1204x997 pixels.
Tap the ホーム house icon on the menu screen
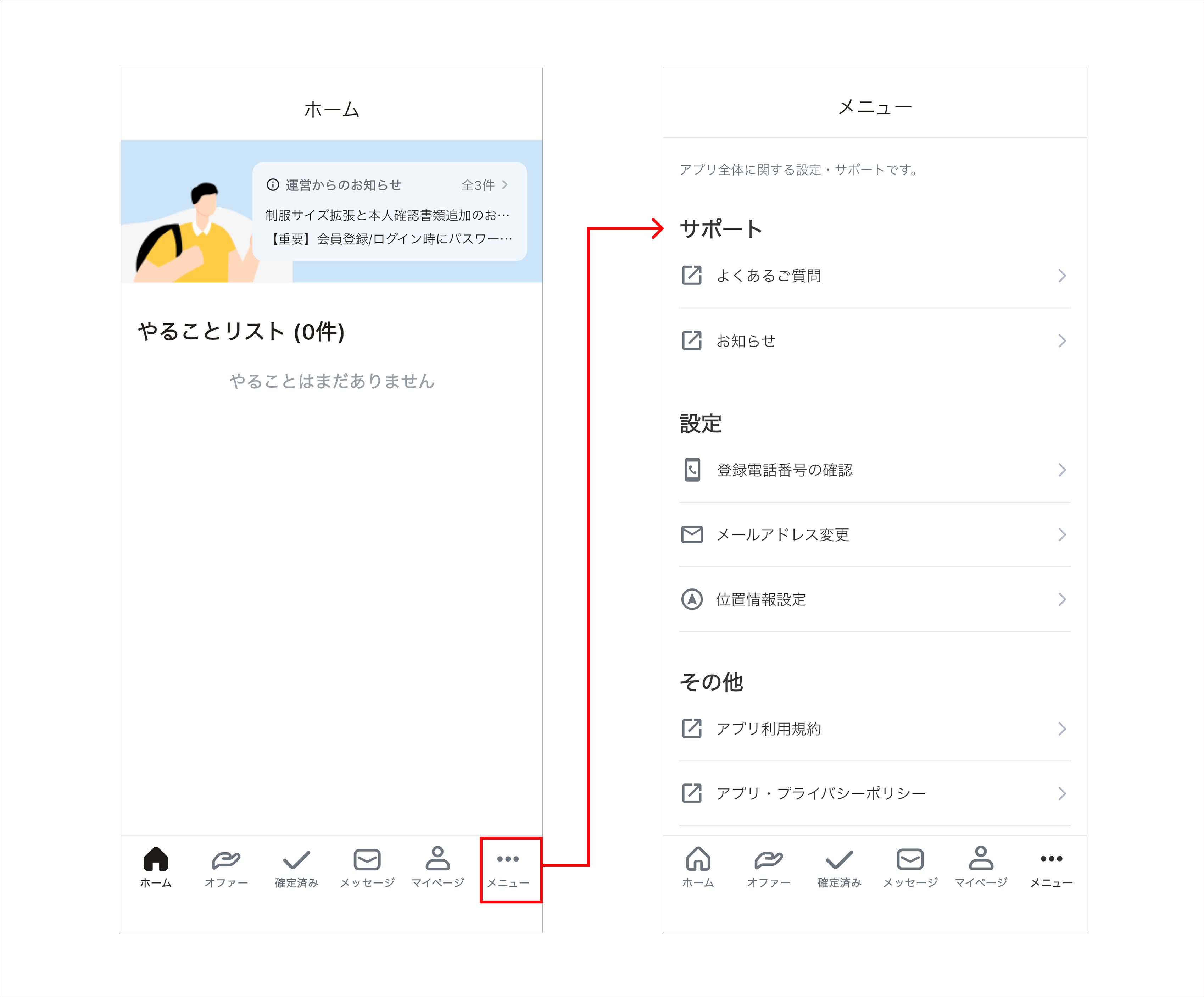[x=698, y=858]
